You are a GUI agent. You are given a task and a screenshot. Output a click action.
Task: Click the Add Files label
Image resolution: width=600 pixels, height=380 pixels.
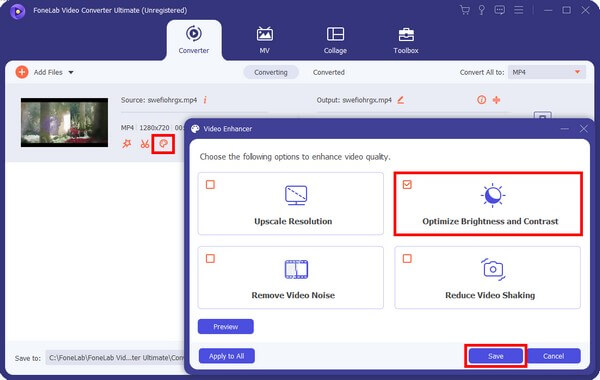(x=48, y=72)
